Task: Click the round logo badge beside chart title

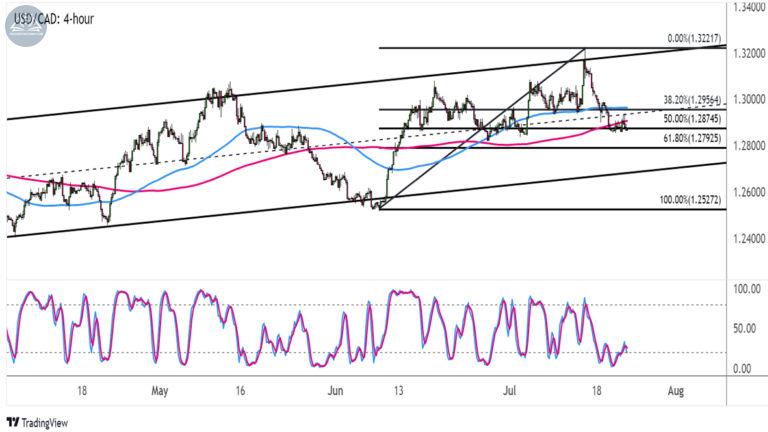Action: pos(26,26)
